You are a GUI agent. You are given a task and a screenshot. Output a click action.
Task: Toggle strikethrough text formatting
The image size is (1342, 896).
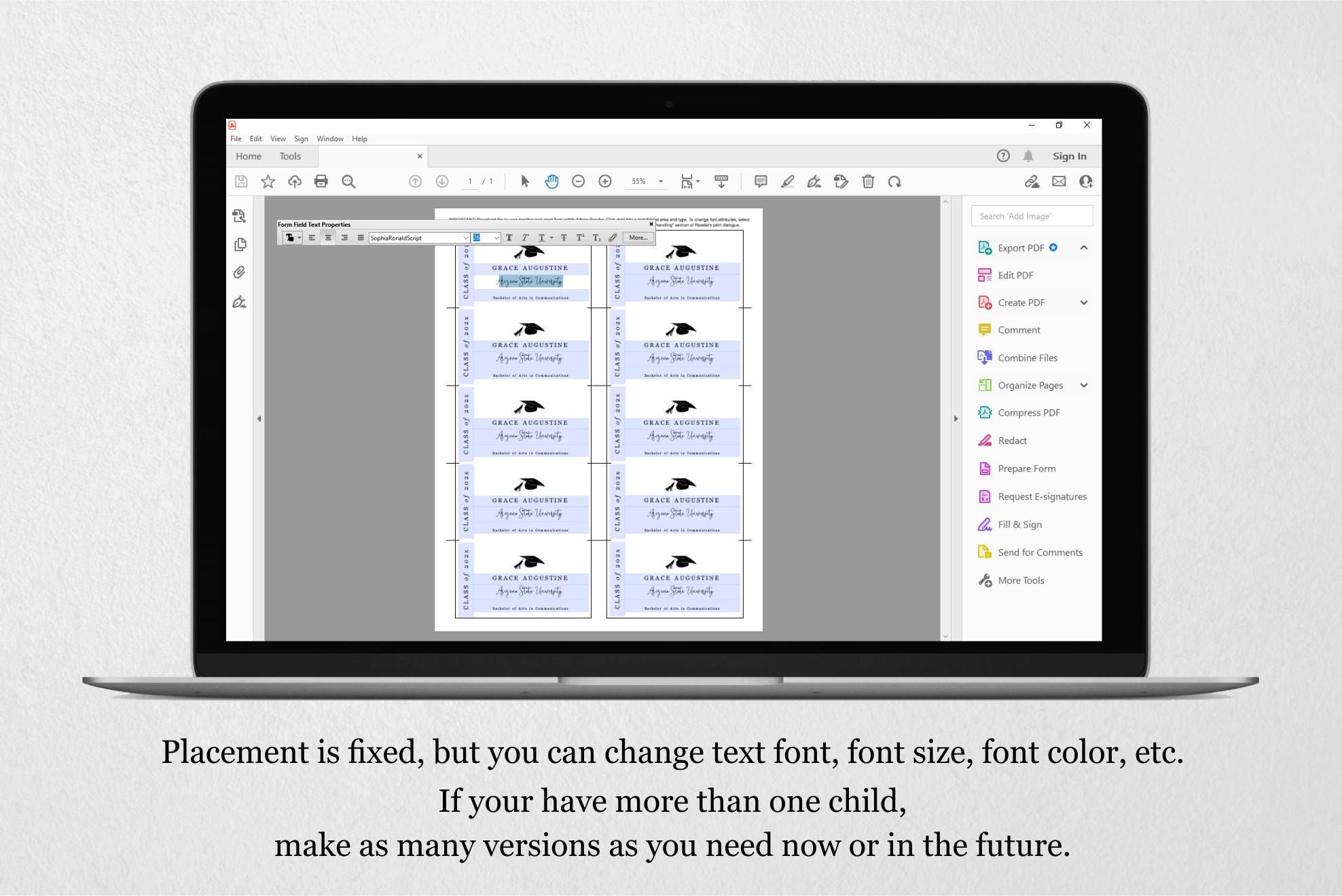564,238
